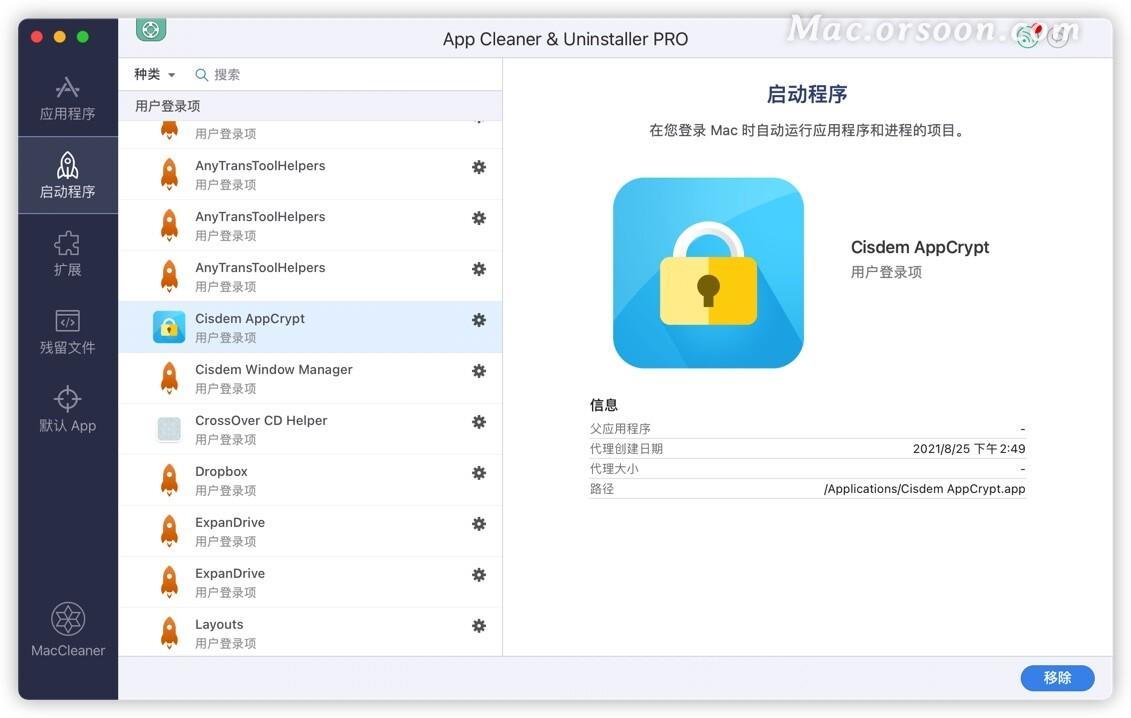Image resolution: width=1131 pixels, height=718 pixels.
Task: Select the 扩展 (Extensions) sidebar icon
Action: click(x=67, y=252)
